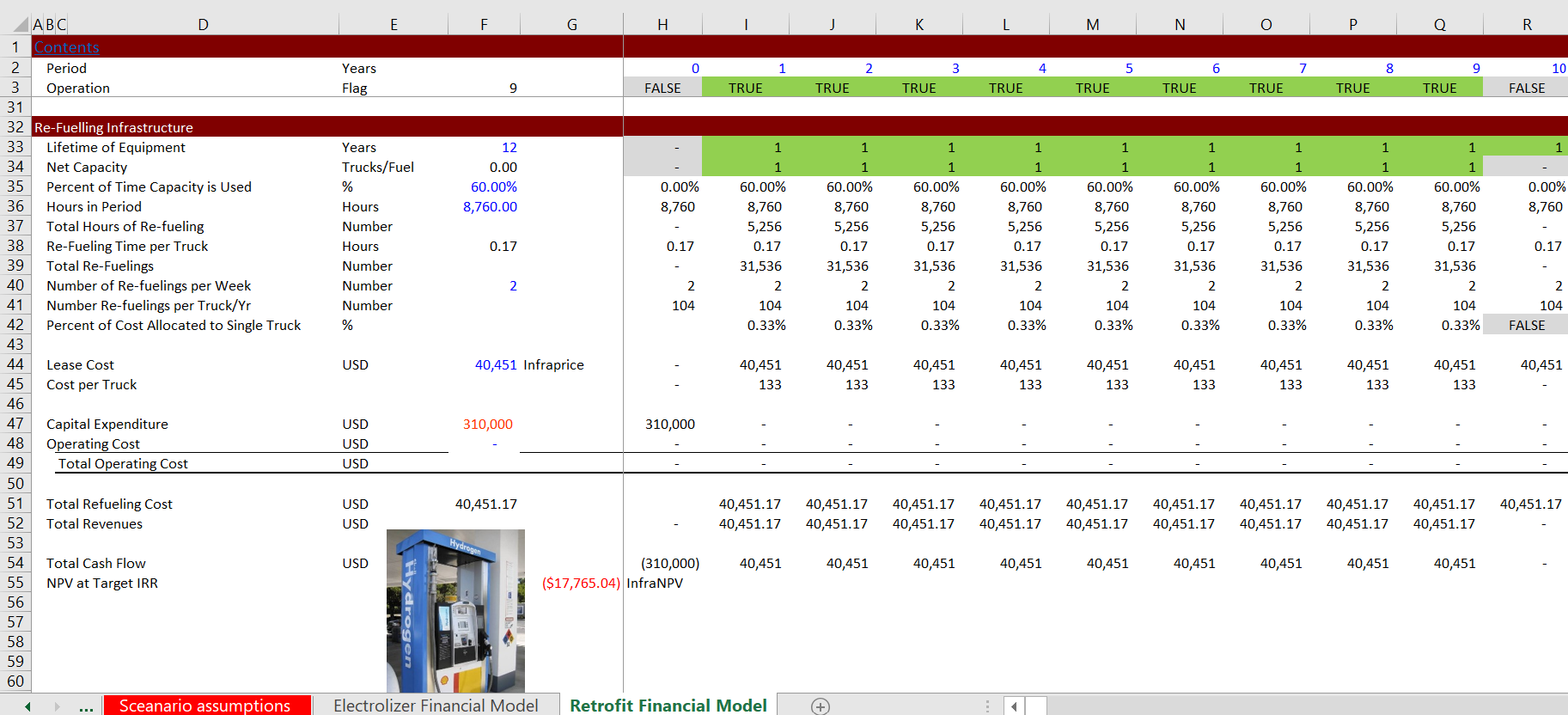Screen dimensions: 1568x715
Task: Click the Capital Expenditure value 310,000 in orange
Action: (x=487, y=424)
